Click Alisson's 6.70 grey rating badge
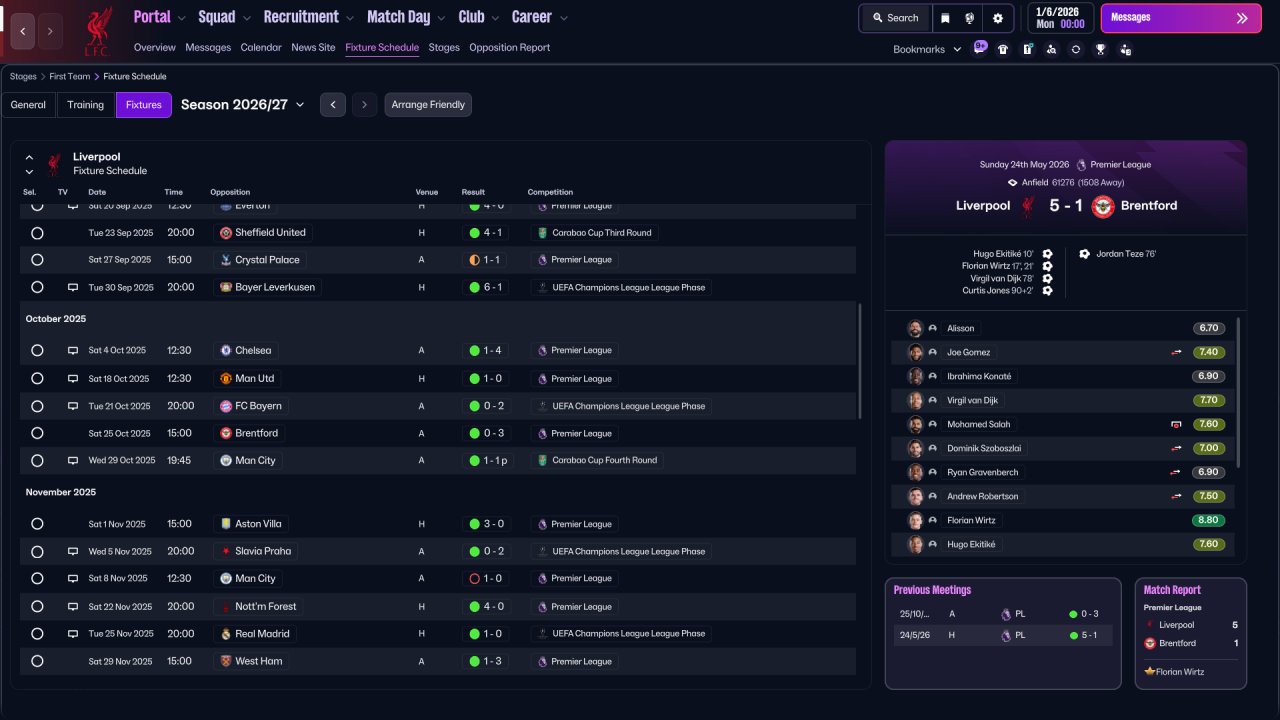The width and height of the screenshot is (1280, 720). [1209, 328]
